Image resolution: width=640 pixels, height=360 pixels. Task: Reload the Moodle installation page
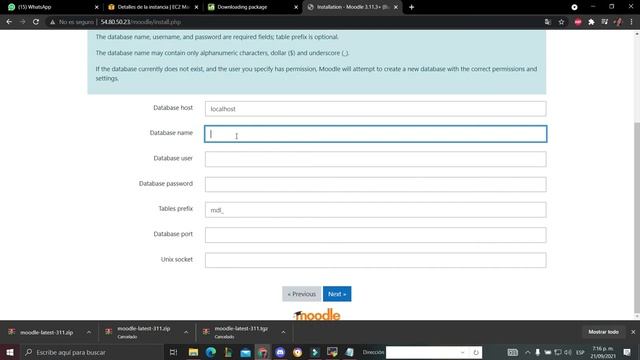pyautogui.click(x=36, y=22)
